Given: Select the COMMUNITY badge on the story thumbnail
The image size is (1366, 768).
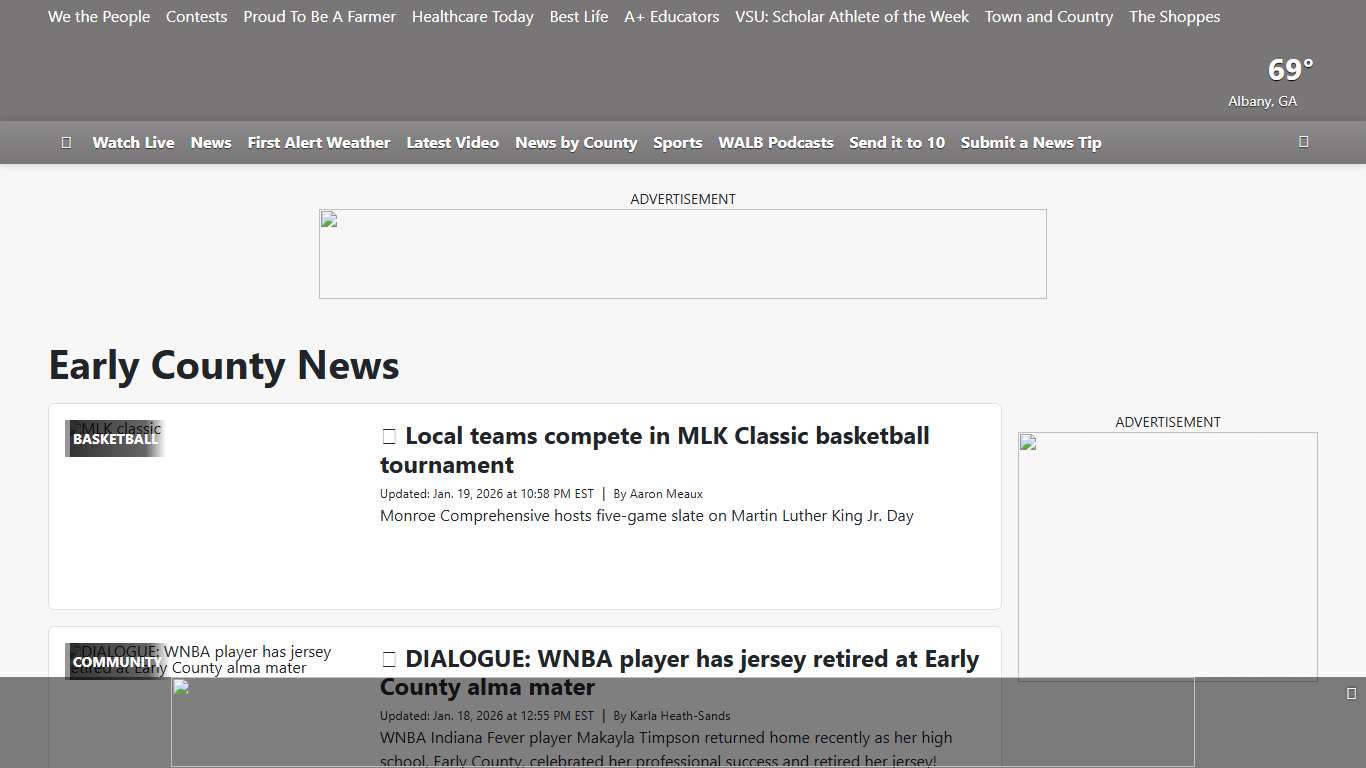Looking at the screenshot, I should tap(114, 661).
